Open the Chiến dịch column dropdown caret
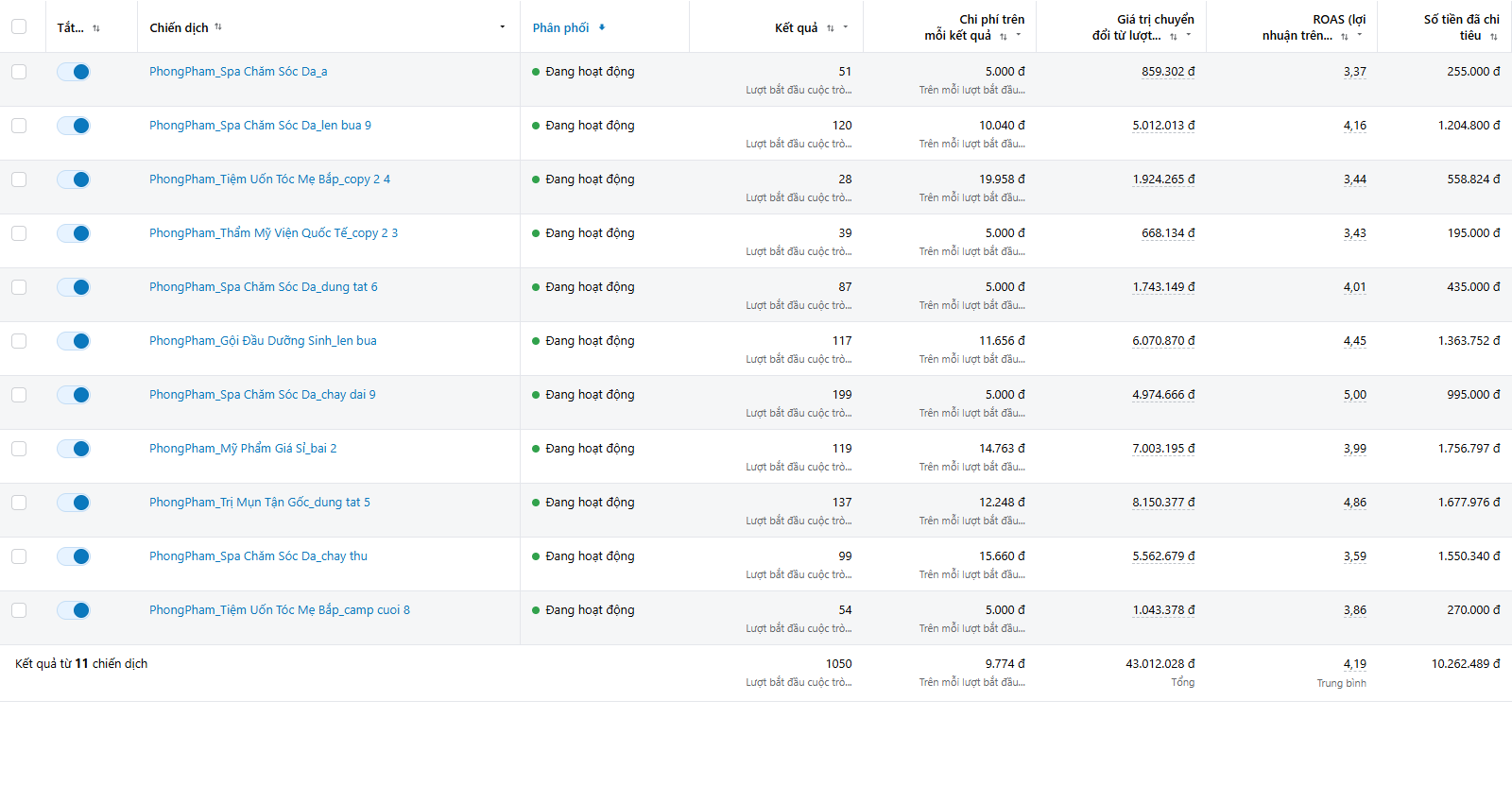The height and width of the screenshot is (803, 1512). [x=503, y=27]
